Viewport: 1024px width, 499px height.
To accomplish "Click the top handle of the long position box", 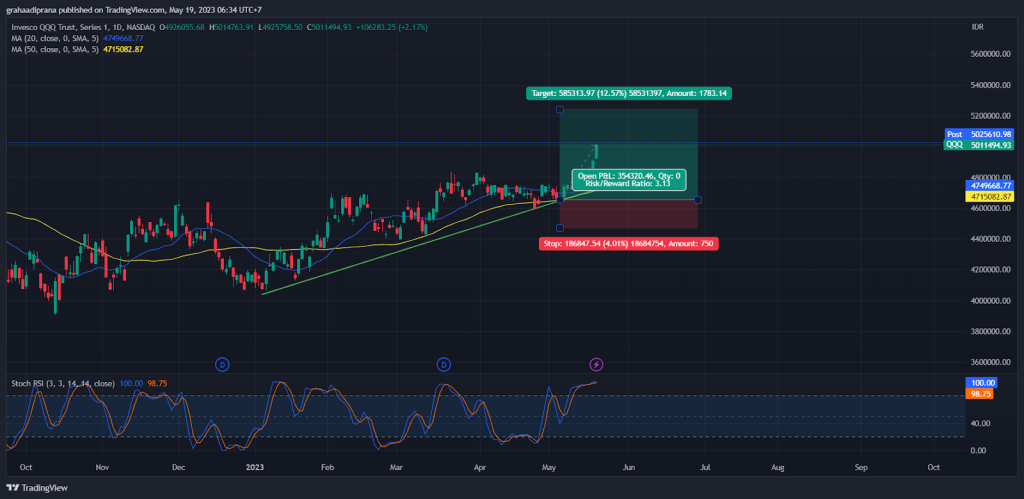I will (x=560, y=109).
